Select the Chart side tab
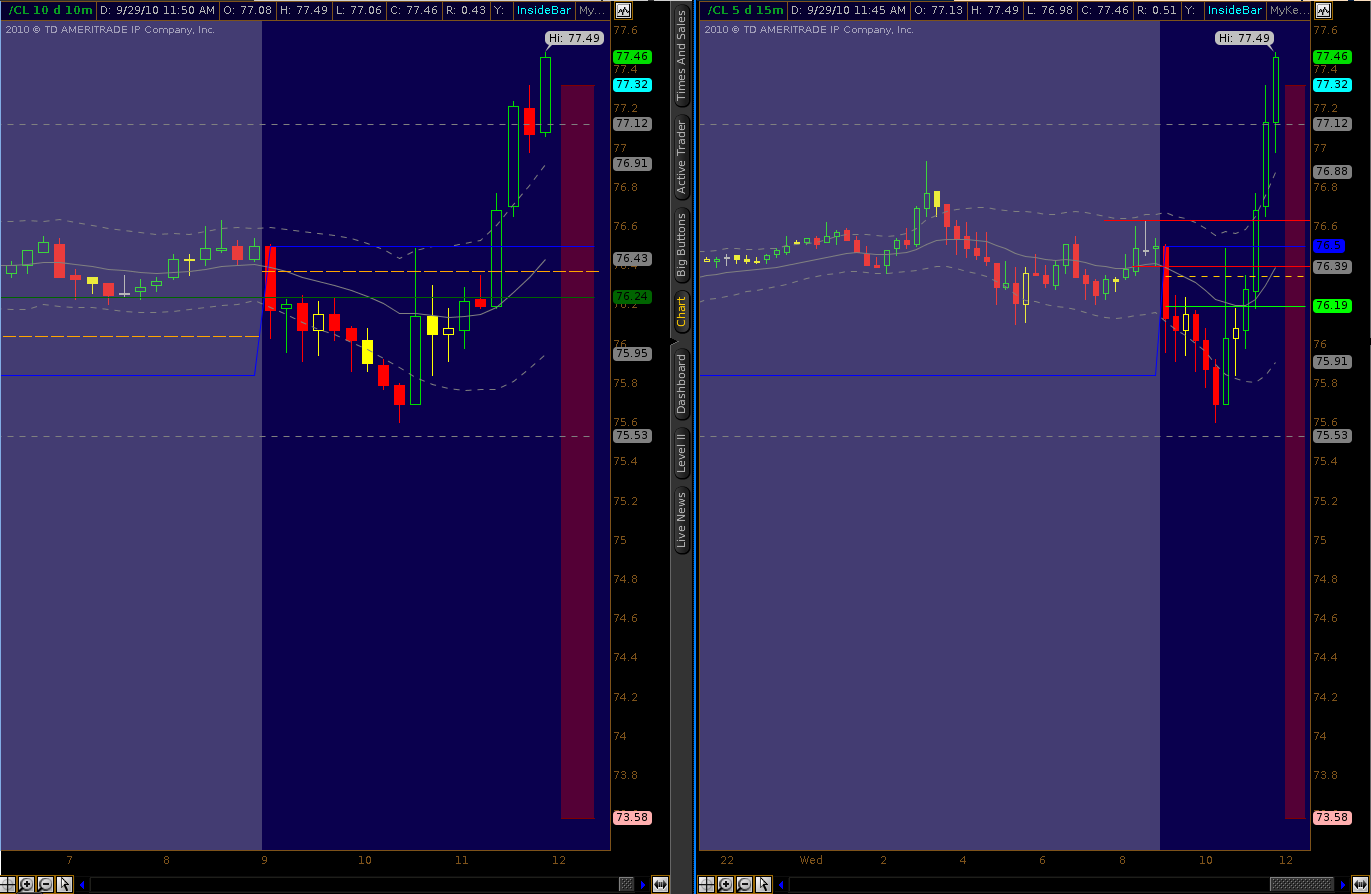The width and height of the screenshot is (1371, 894). point(682,312)
